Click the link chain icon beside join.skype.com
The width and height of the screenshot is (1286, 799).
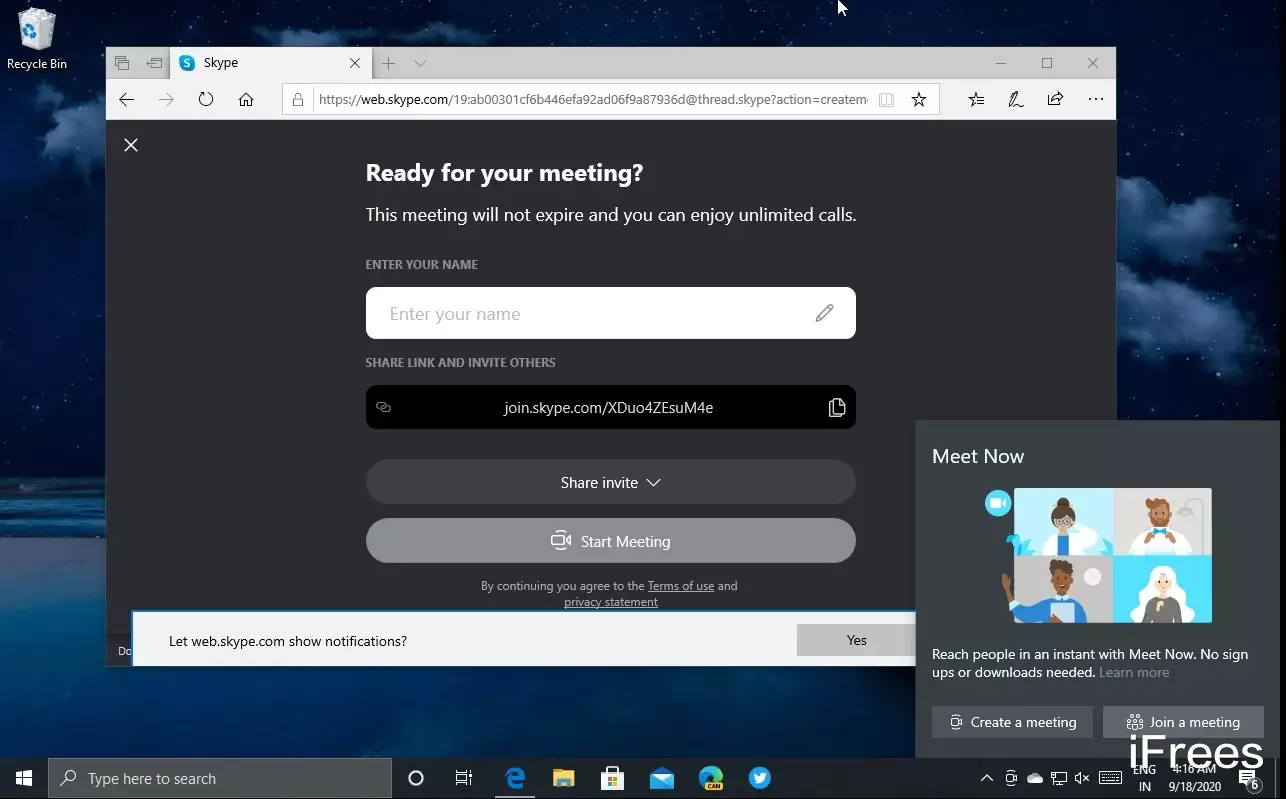click(x=383, y=407)
